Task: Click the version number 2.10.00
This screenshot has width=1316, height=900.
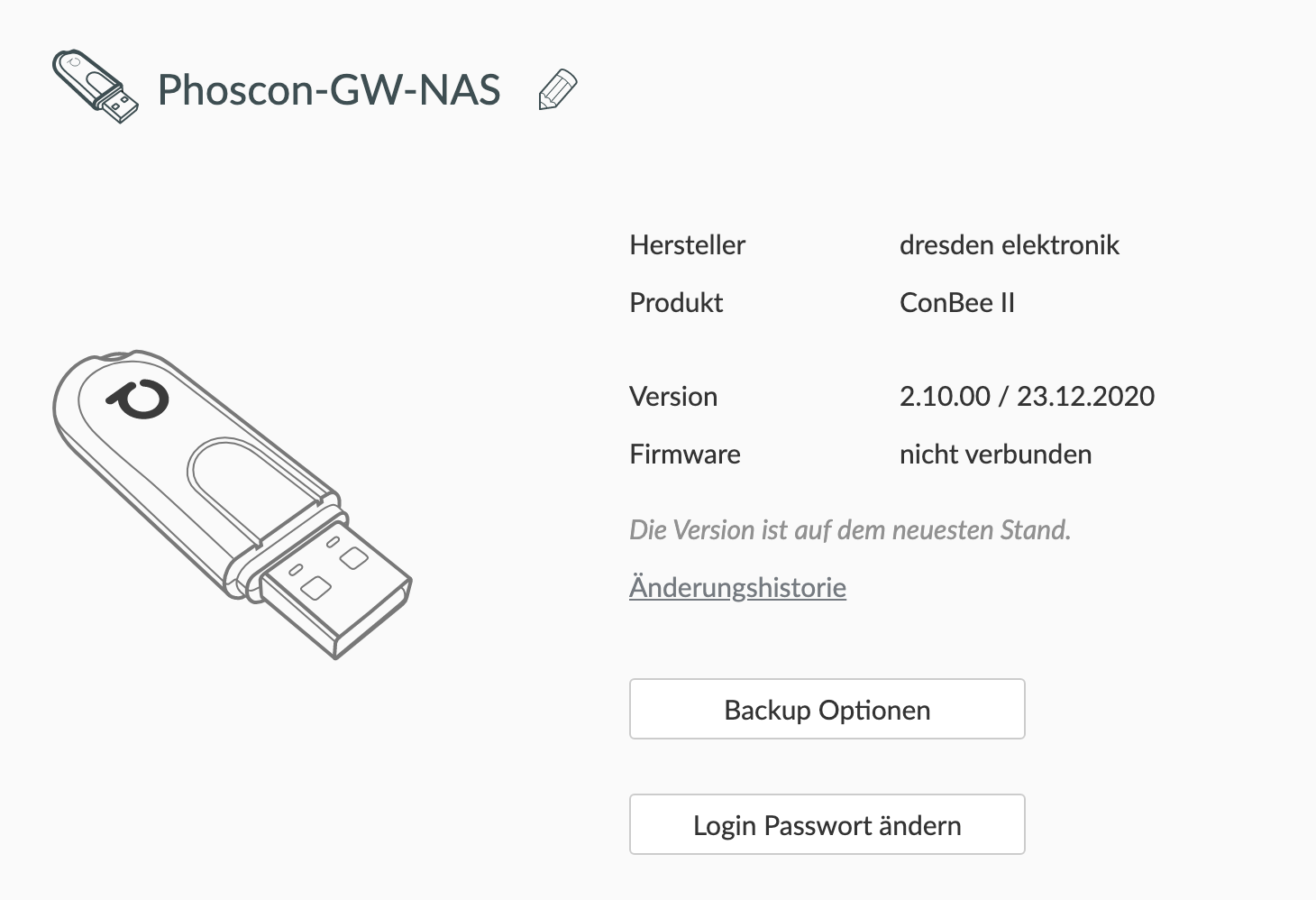Action: 944,397
